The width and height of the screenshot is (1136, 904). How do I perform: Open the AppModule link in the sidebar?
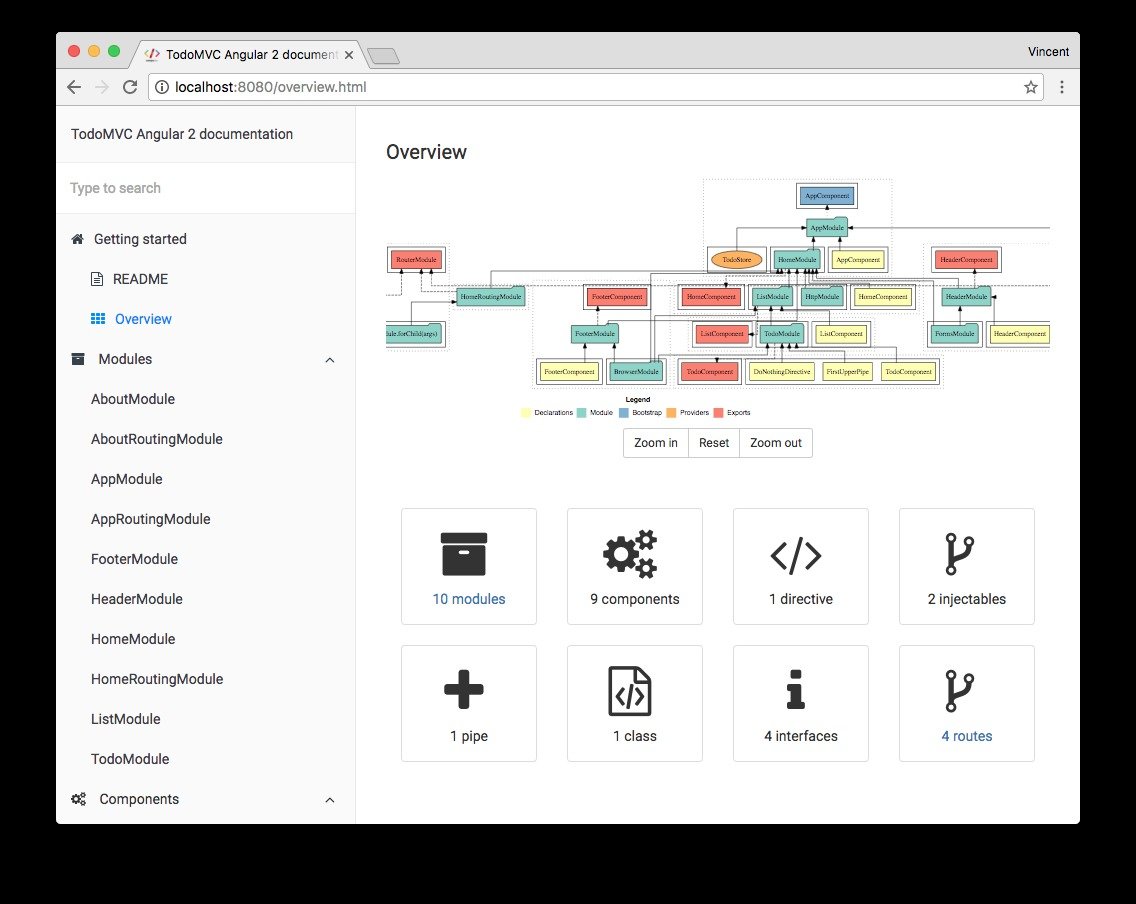tap(127, 479)
